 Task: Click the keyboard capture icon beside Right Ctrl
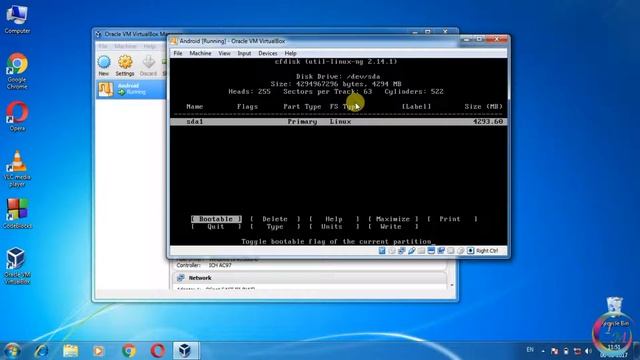pos(470,251)
